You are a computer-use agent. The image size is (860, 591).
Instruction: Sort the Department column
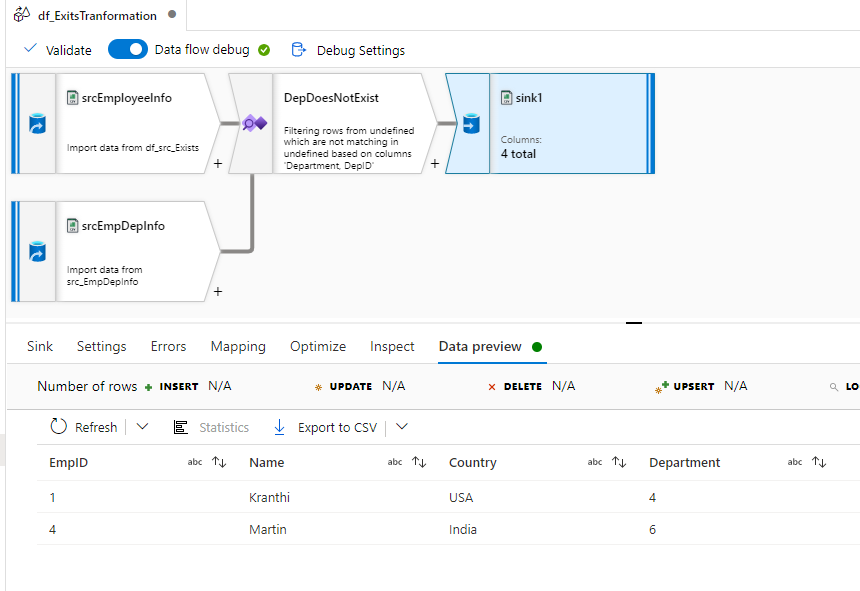[x=819, y=462]
